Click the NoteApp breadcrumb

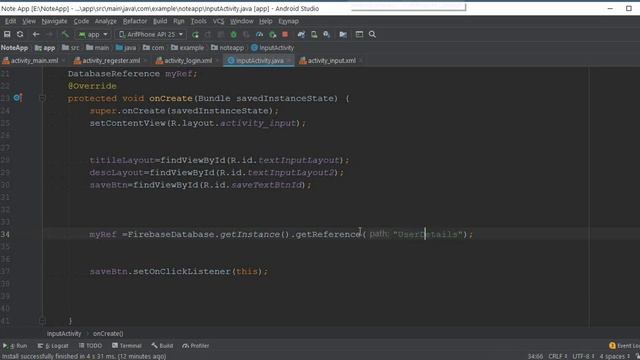tap(14, 48)
